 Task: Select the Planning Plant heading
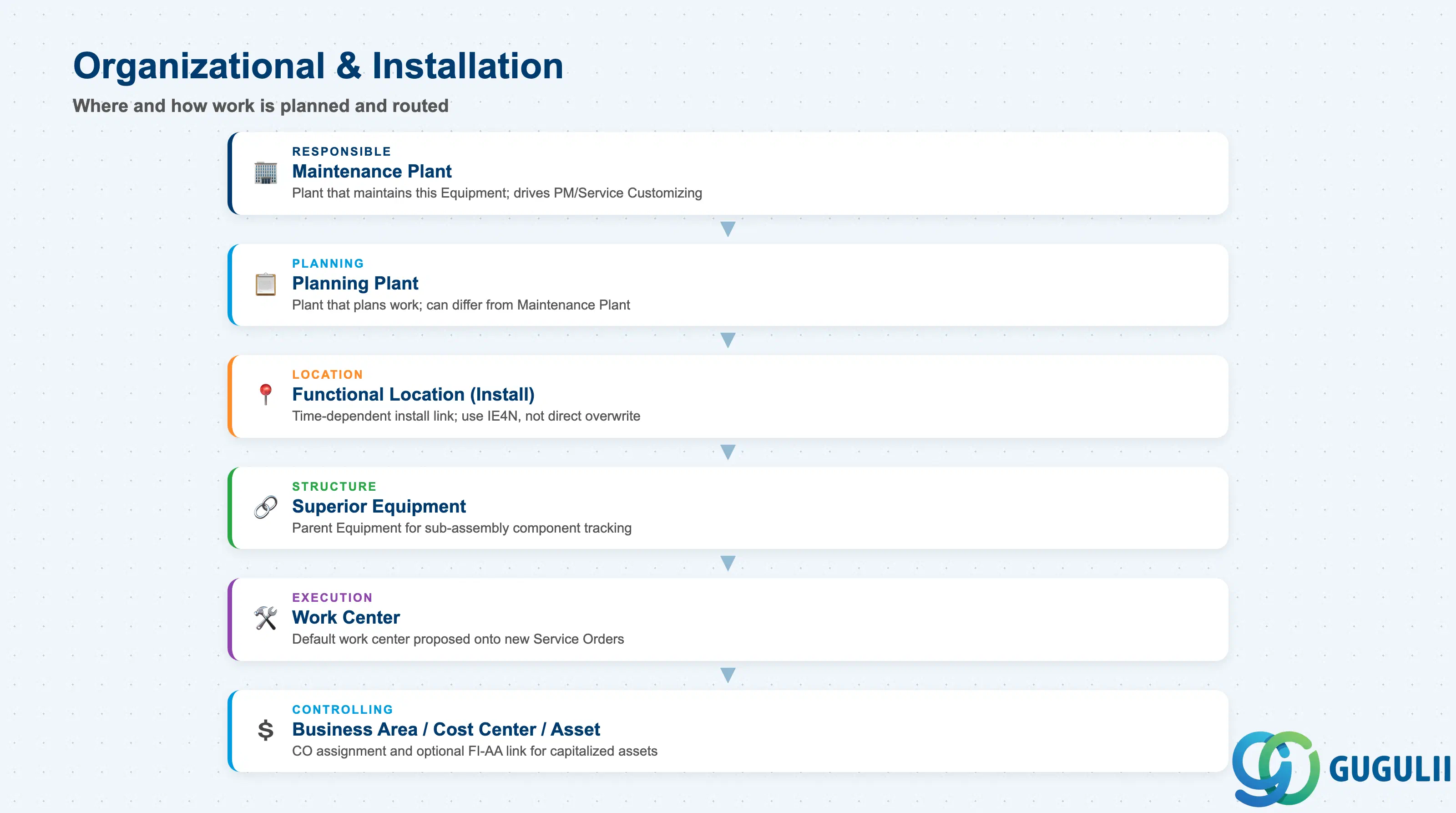pos(355,283)
